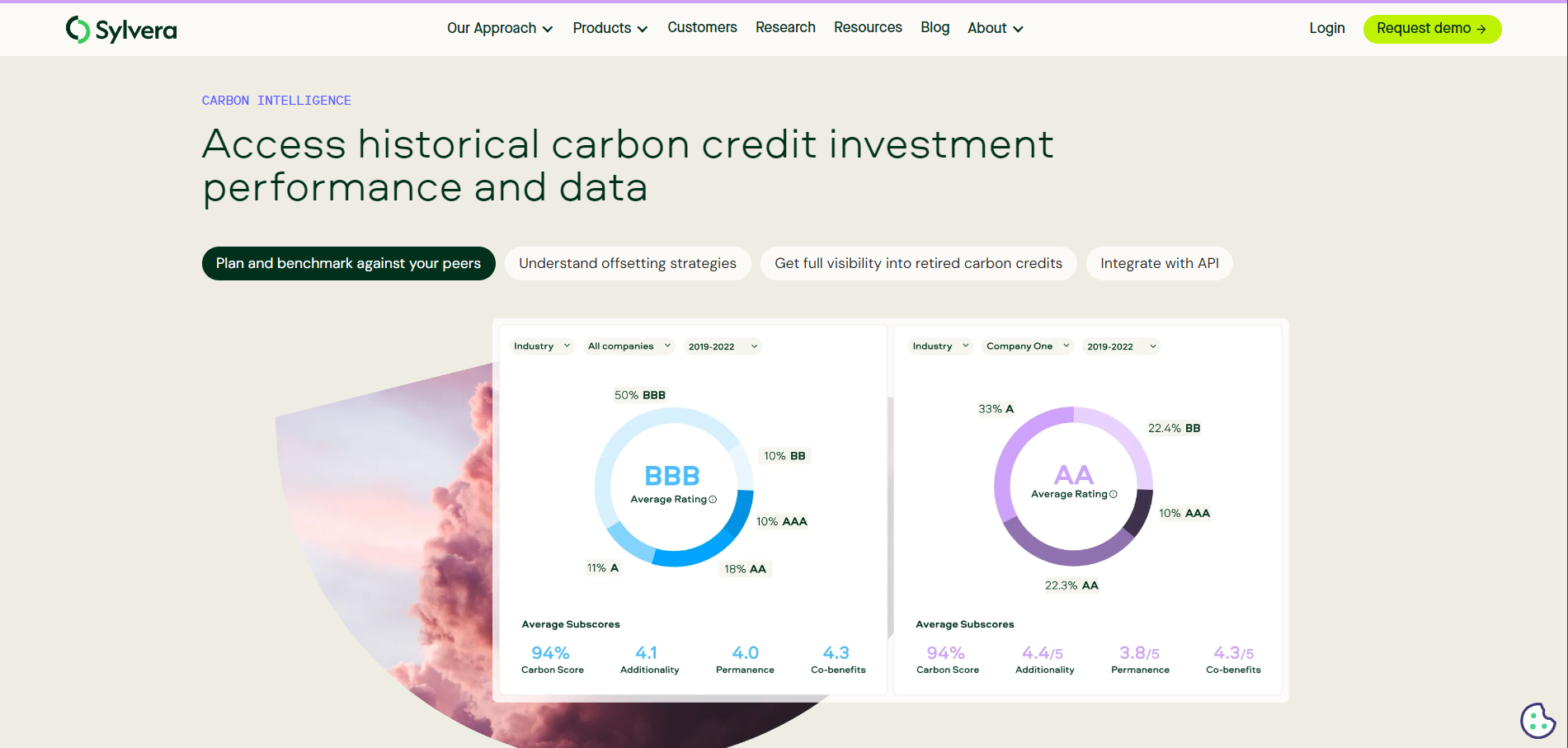Image resolution: width=1568 pixels, height=748 pixels.
Task: Expand the About menu
Action: point(996,28)
